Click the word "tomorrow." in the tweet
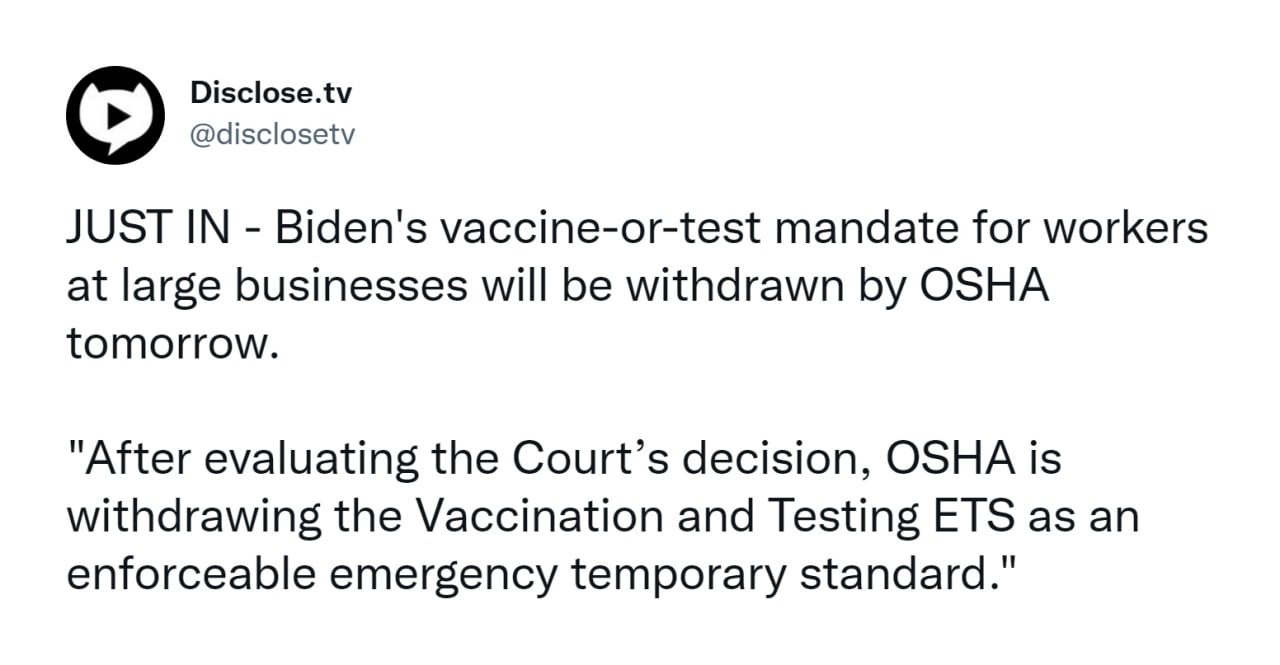This screenshot has height=665, width=1280. point(169,343)
